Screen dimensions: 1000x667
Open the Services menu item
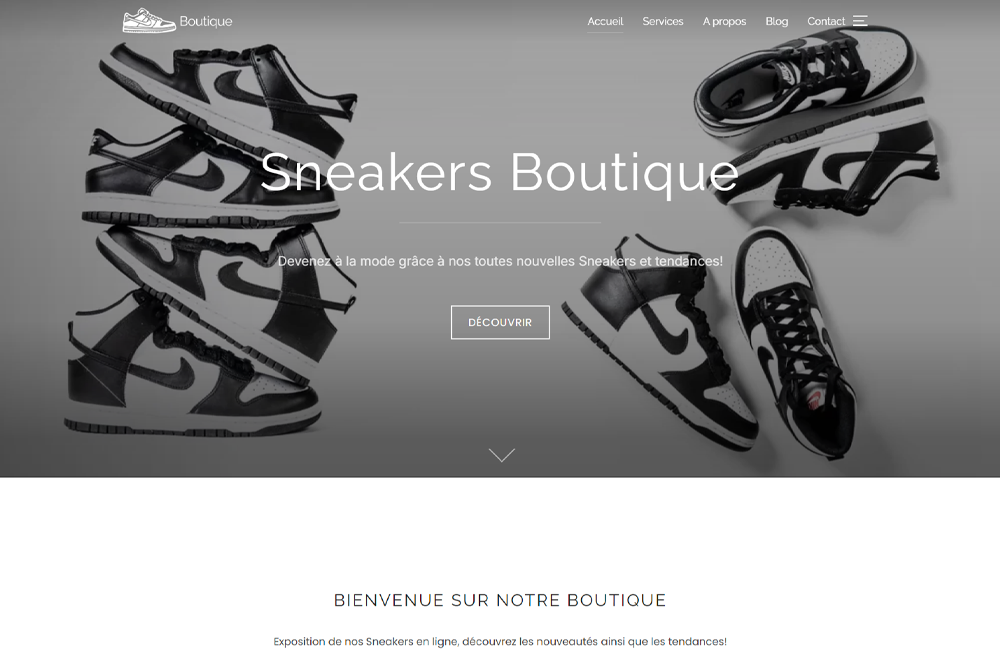click(663, 21)
